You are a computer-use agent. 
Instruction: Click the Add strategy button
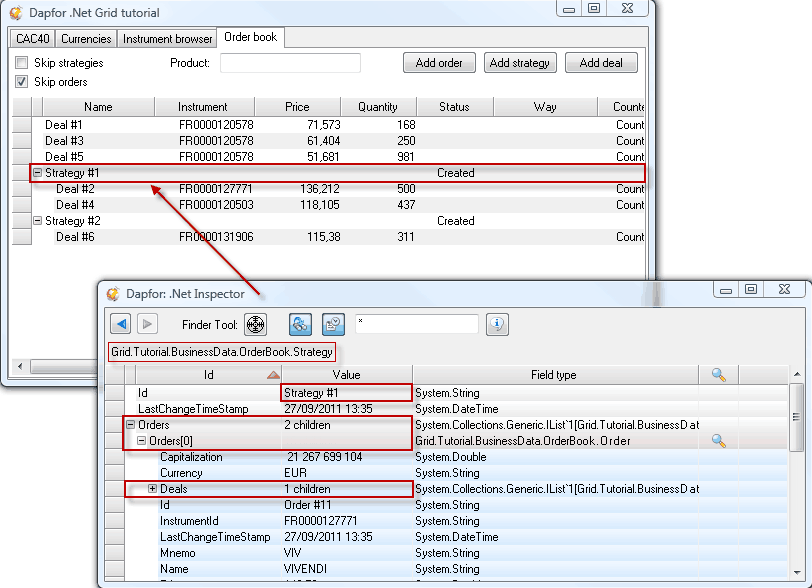[x=520, y=63]
